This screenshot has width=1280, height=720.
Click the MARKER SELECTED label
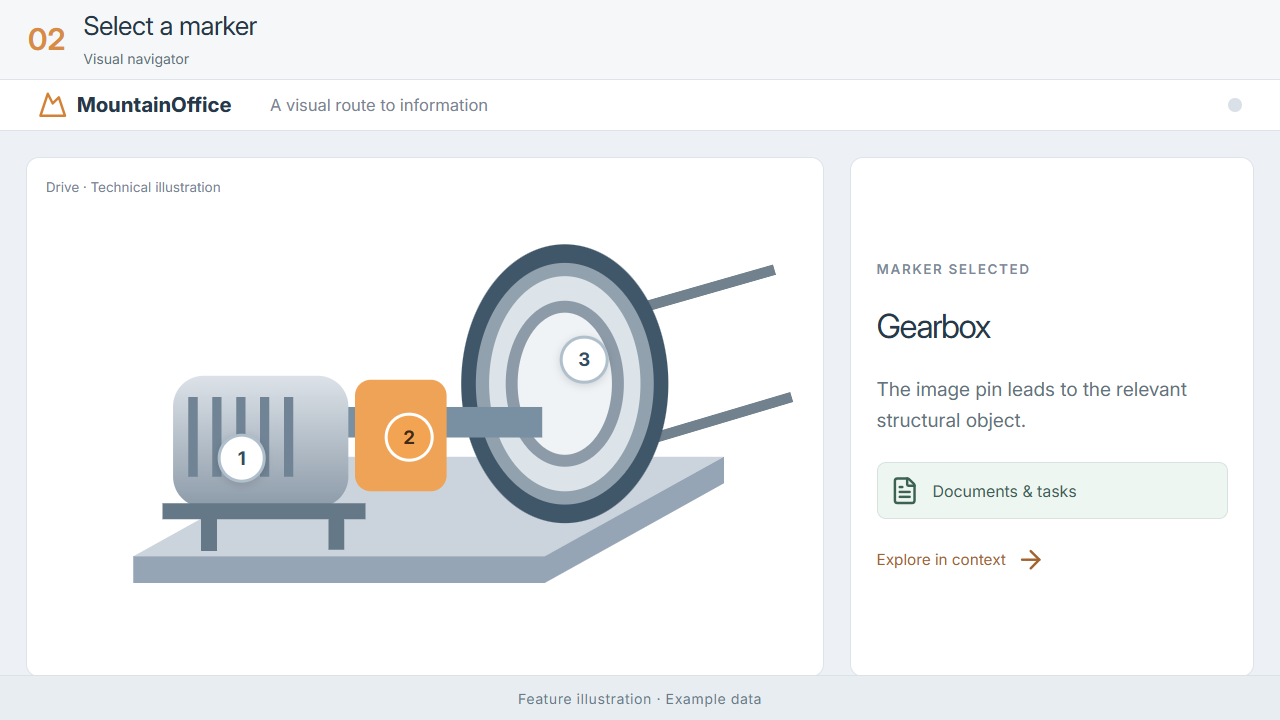pos(953,269)
